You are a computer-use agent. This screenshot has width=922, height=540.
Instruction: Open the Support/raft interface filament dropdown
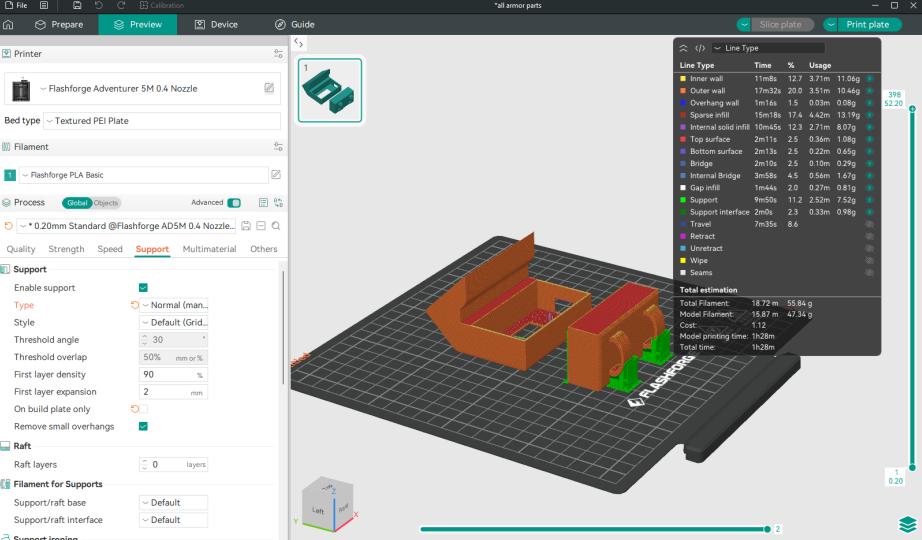click(174, 520)
